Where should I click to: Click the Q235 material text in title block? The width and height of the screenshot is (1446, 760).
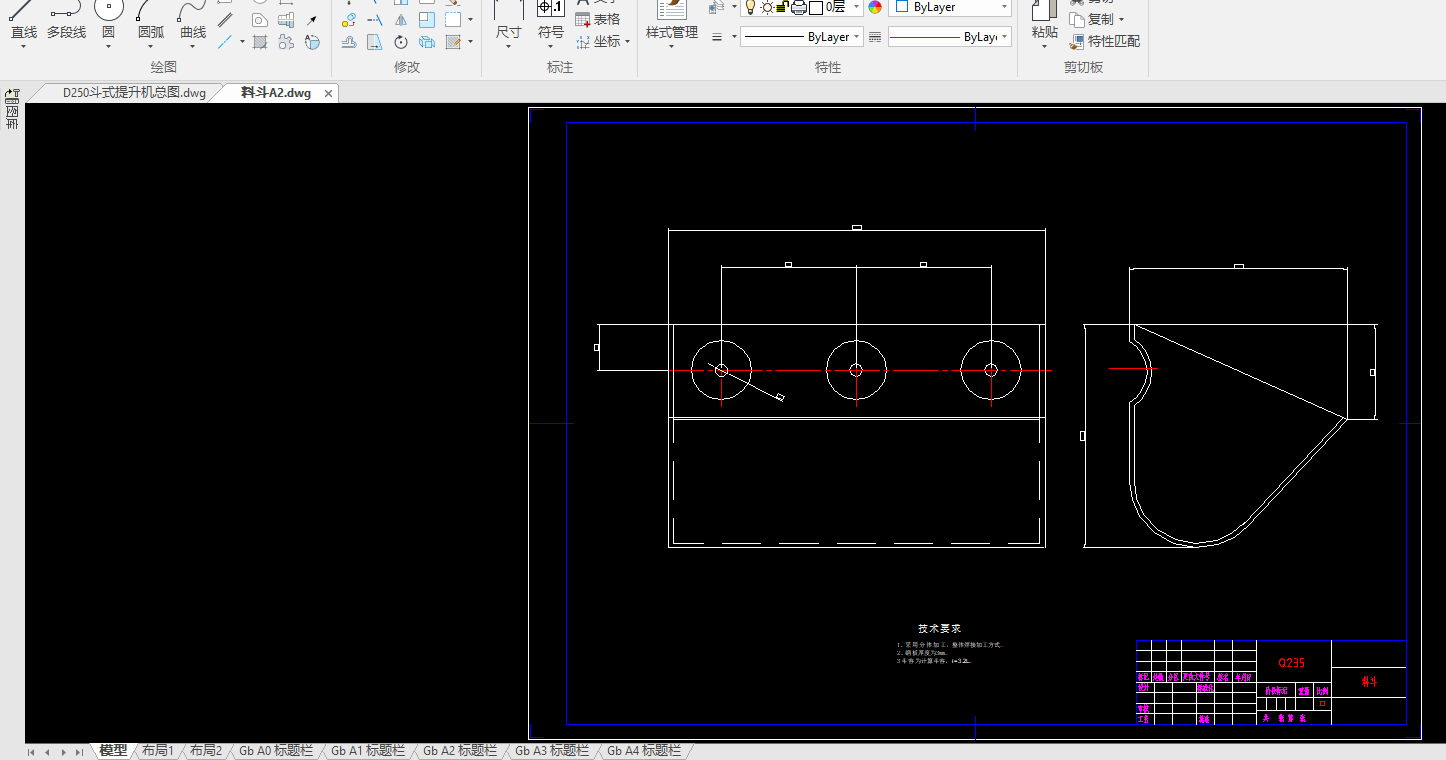tap(1294, 663)
